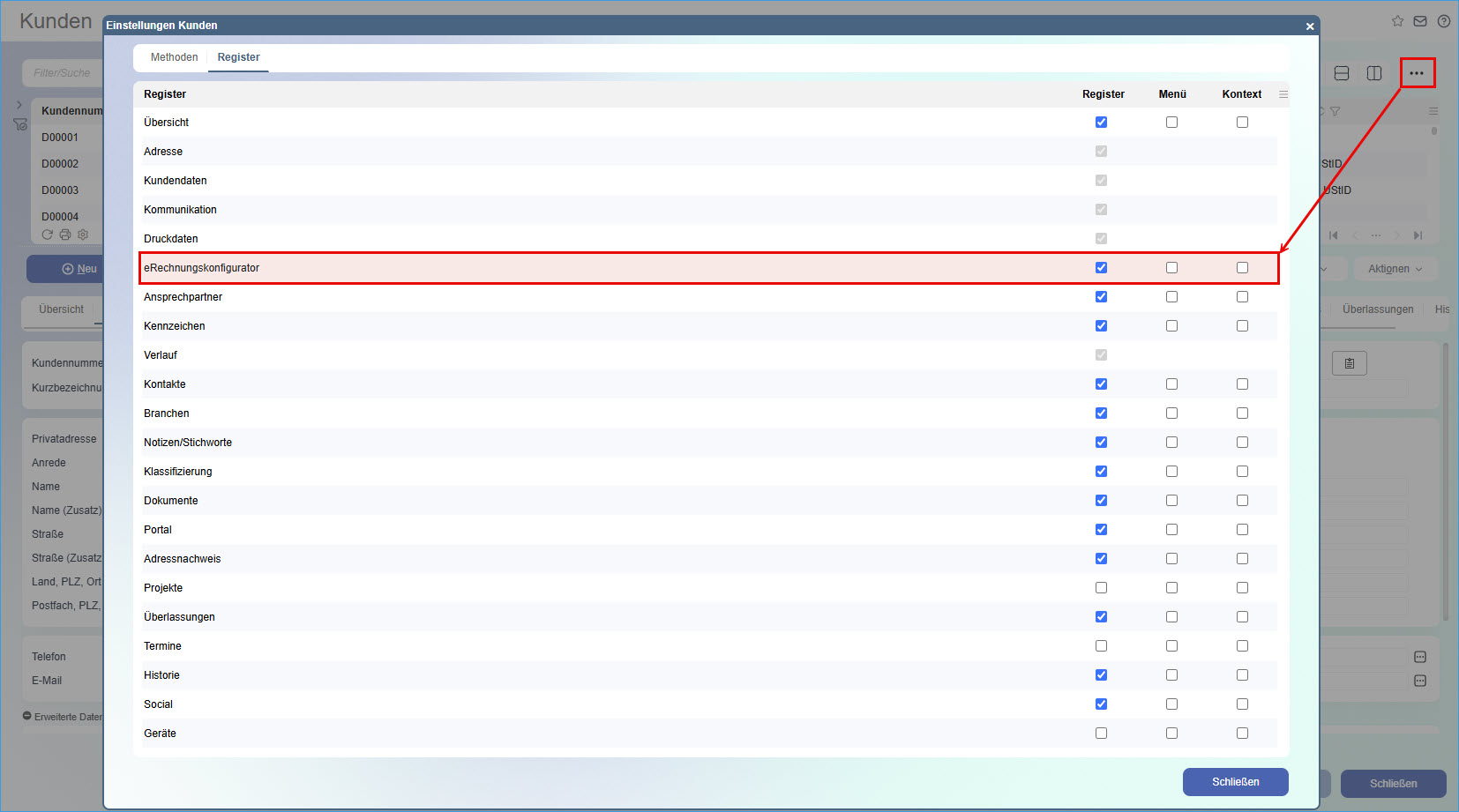Select the Register tab in dialog
1459x812 pixels.
(x=238, y=57)
